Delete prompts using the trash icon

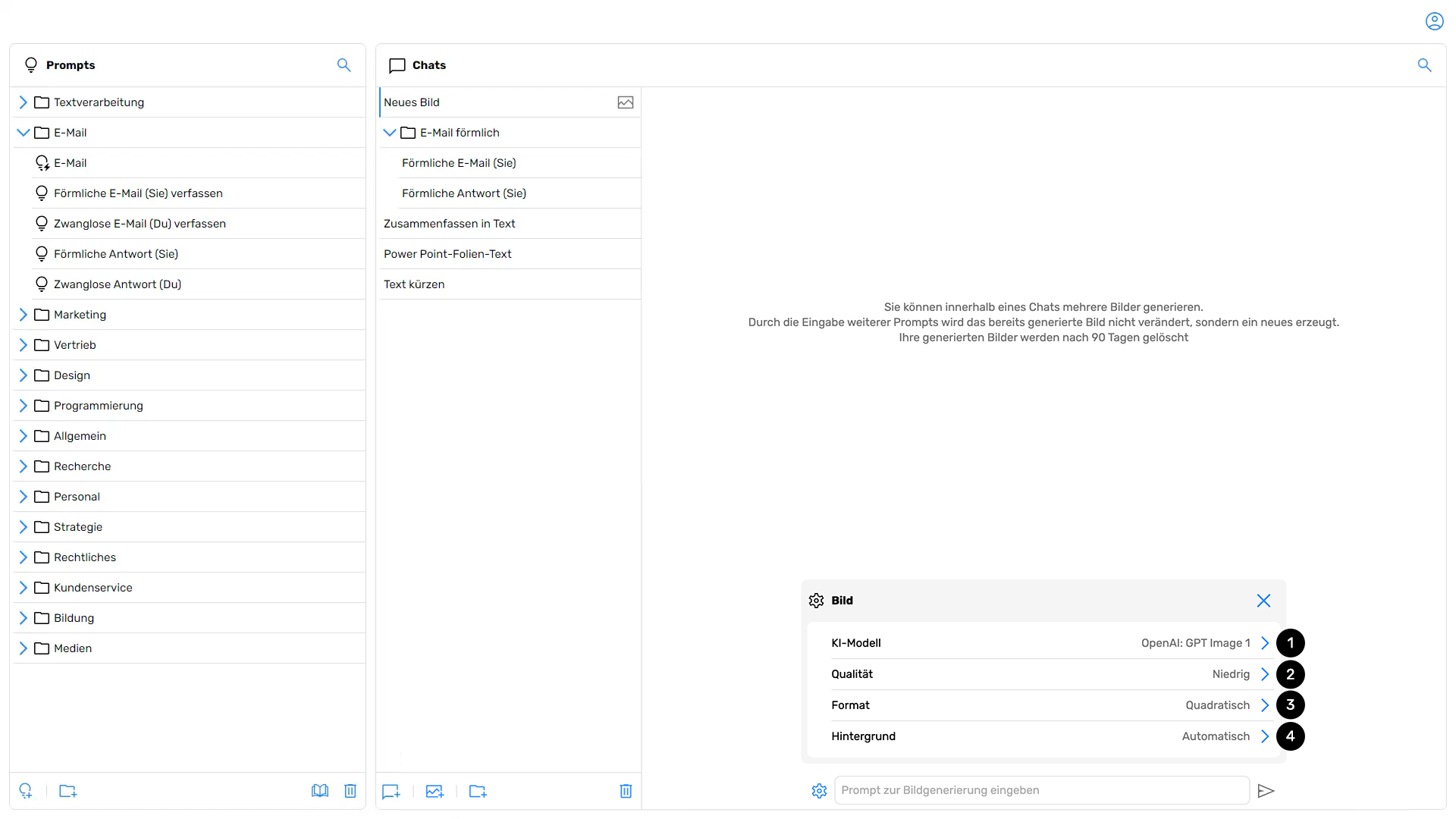pos(350,790)
